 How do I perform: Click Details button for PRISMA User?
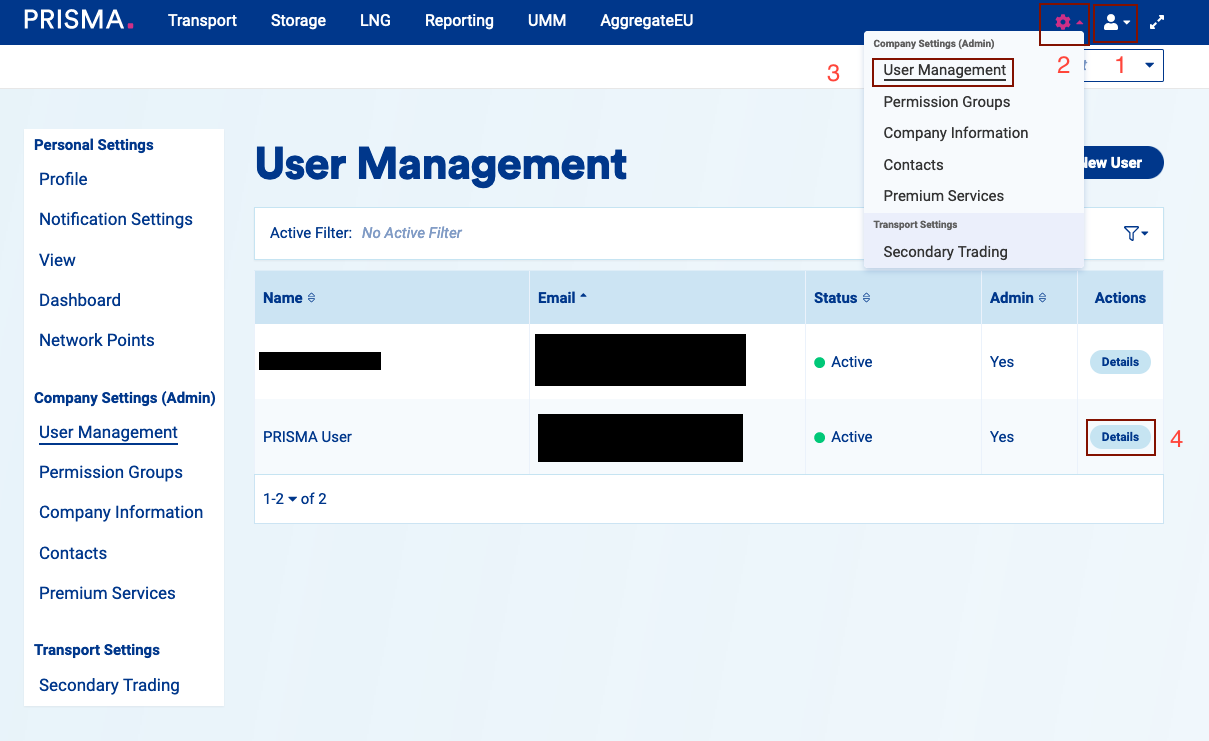(1120, 437)
